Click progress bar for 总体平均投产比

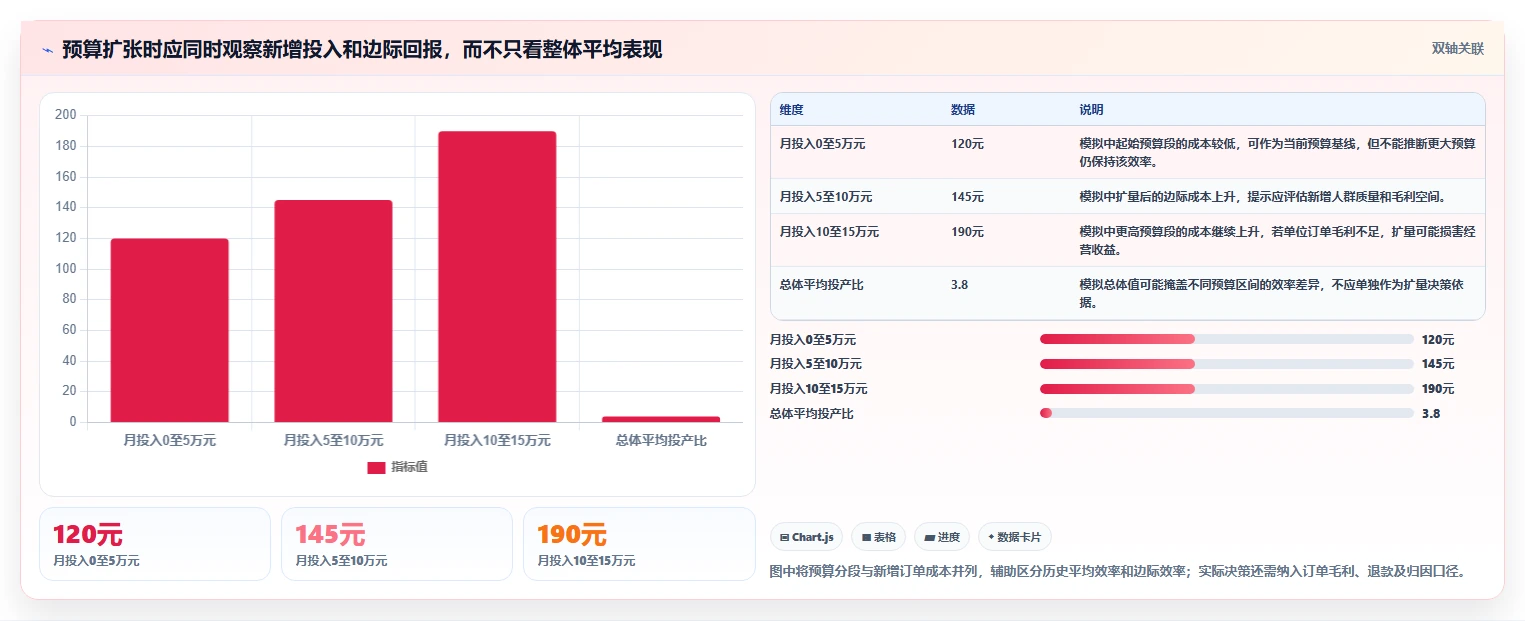[1226, 413]
